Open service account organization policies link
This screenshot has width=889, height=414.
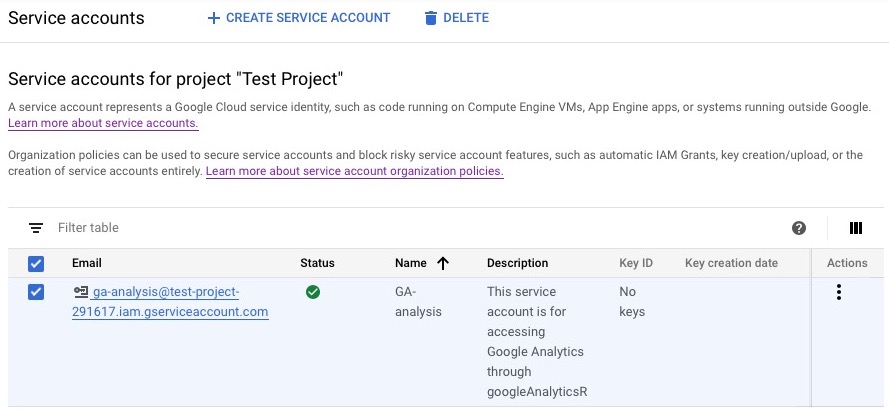tap(354, 172)
